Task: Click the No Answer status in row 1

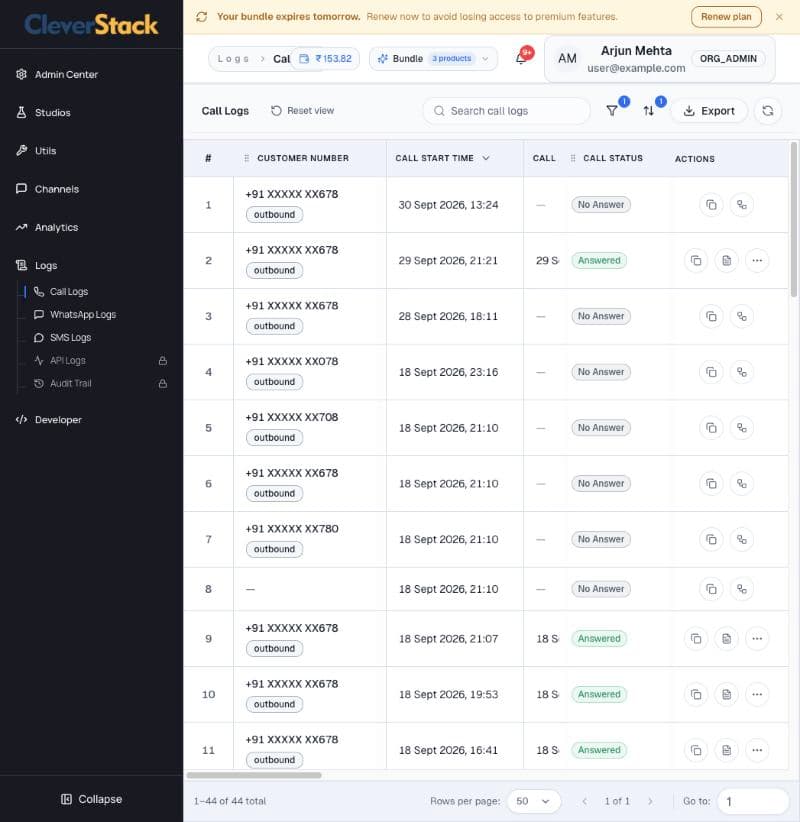Action: pos(601,204)
